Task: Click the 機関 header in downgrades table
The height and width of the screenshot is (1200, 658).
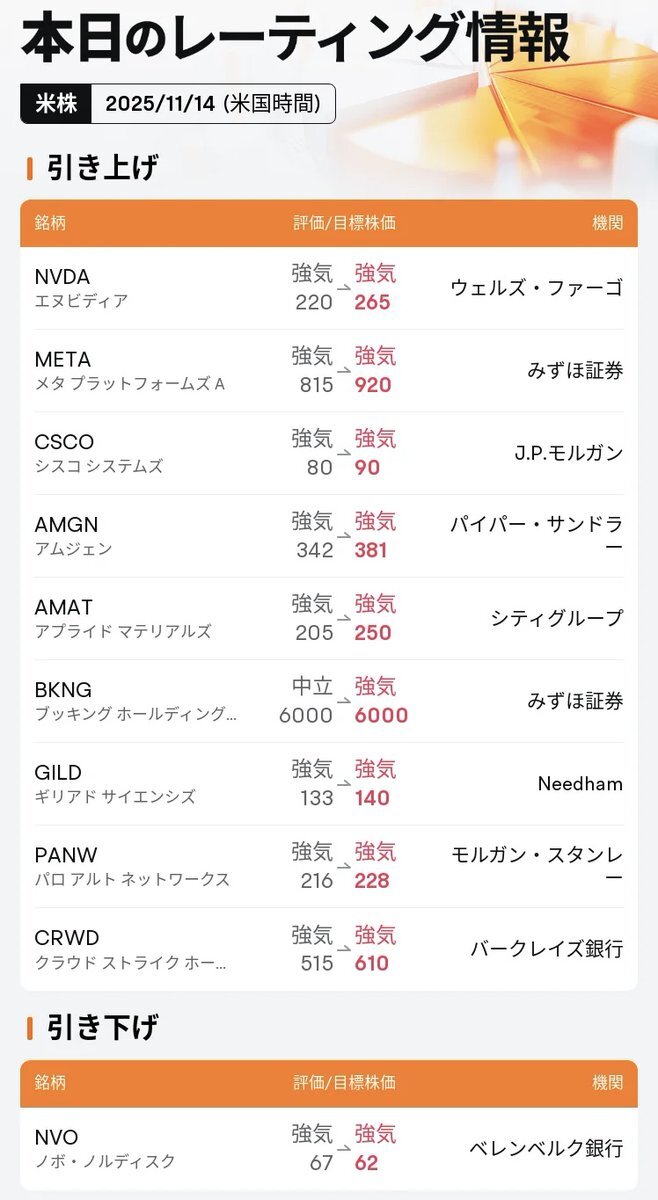Action: (x=607, y=1083)
